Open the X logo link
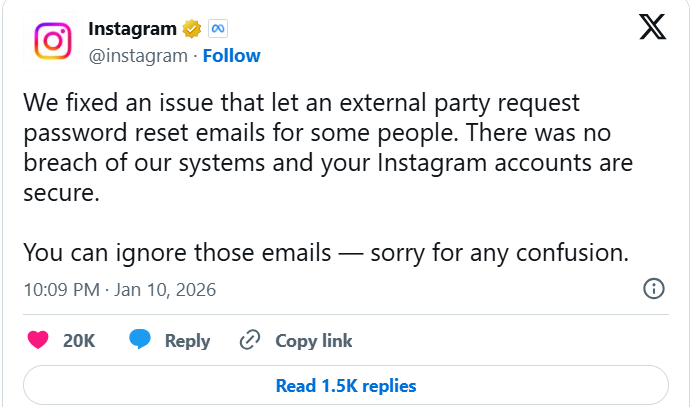 click(652, 28)
